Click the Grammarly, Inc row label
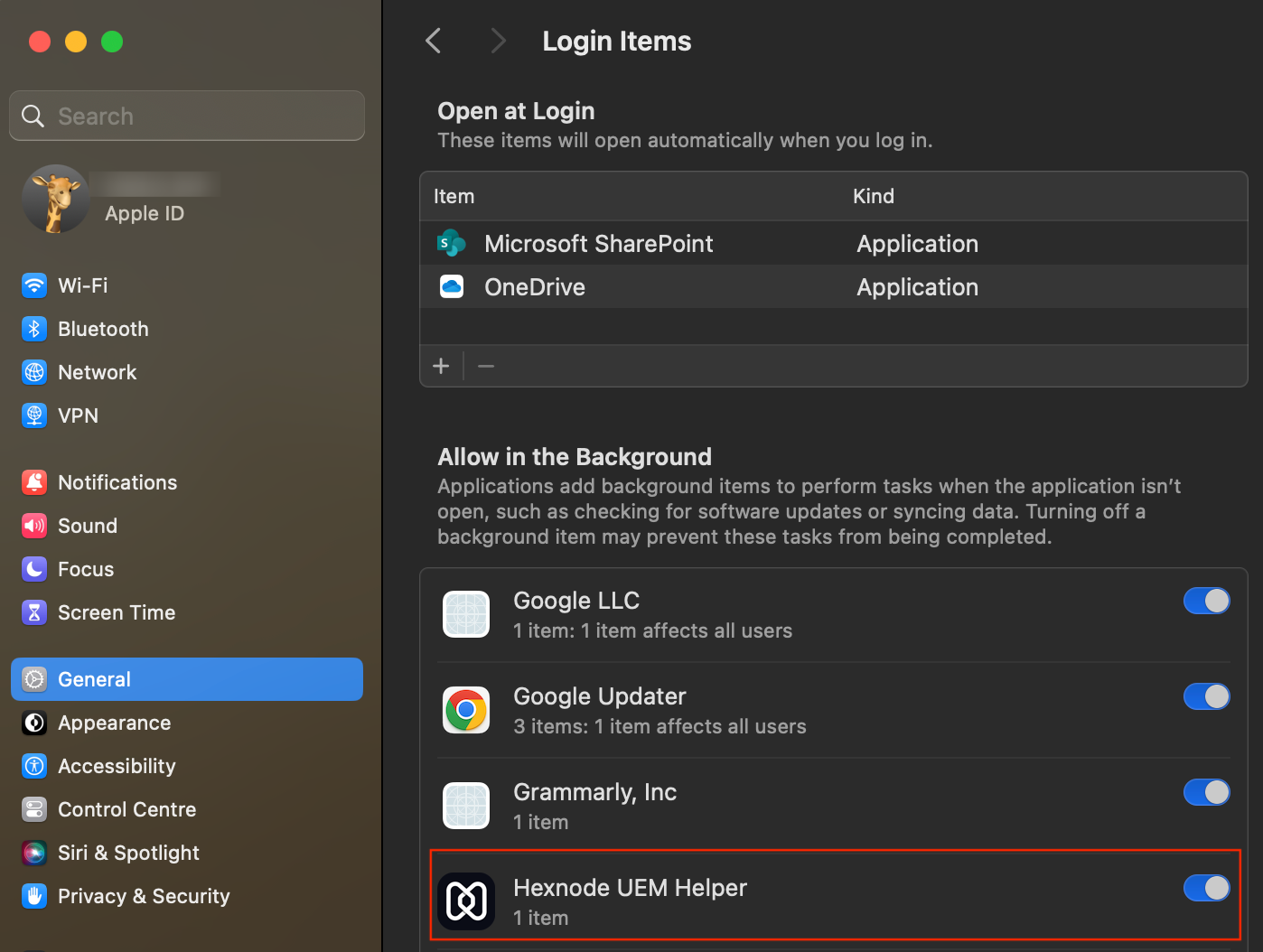This screenshot has width=1263, height=952. coord(594,792)
